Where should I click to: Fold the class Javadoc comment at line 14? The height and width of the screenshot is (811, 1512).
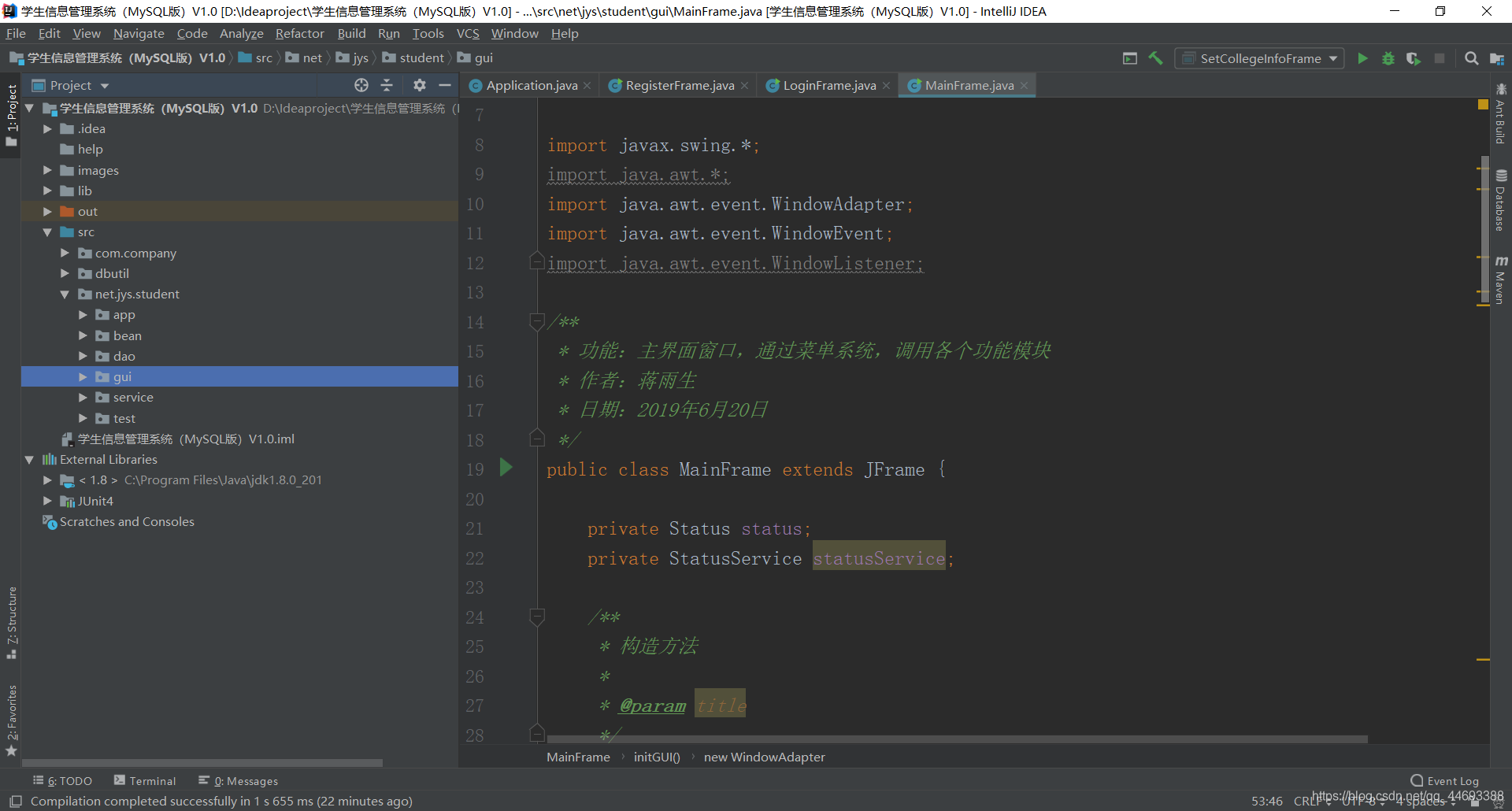pyautogui.click(x=537, y=321)
